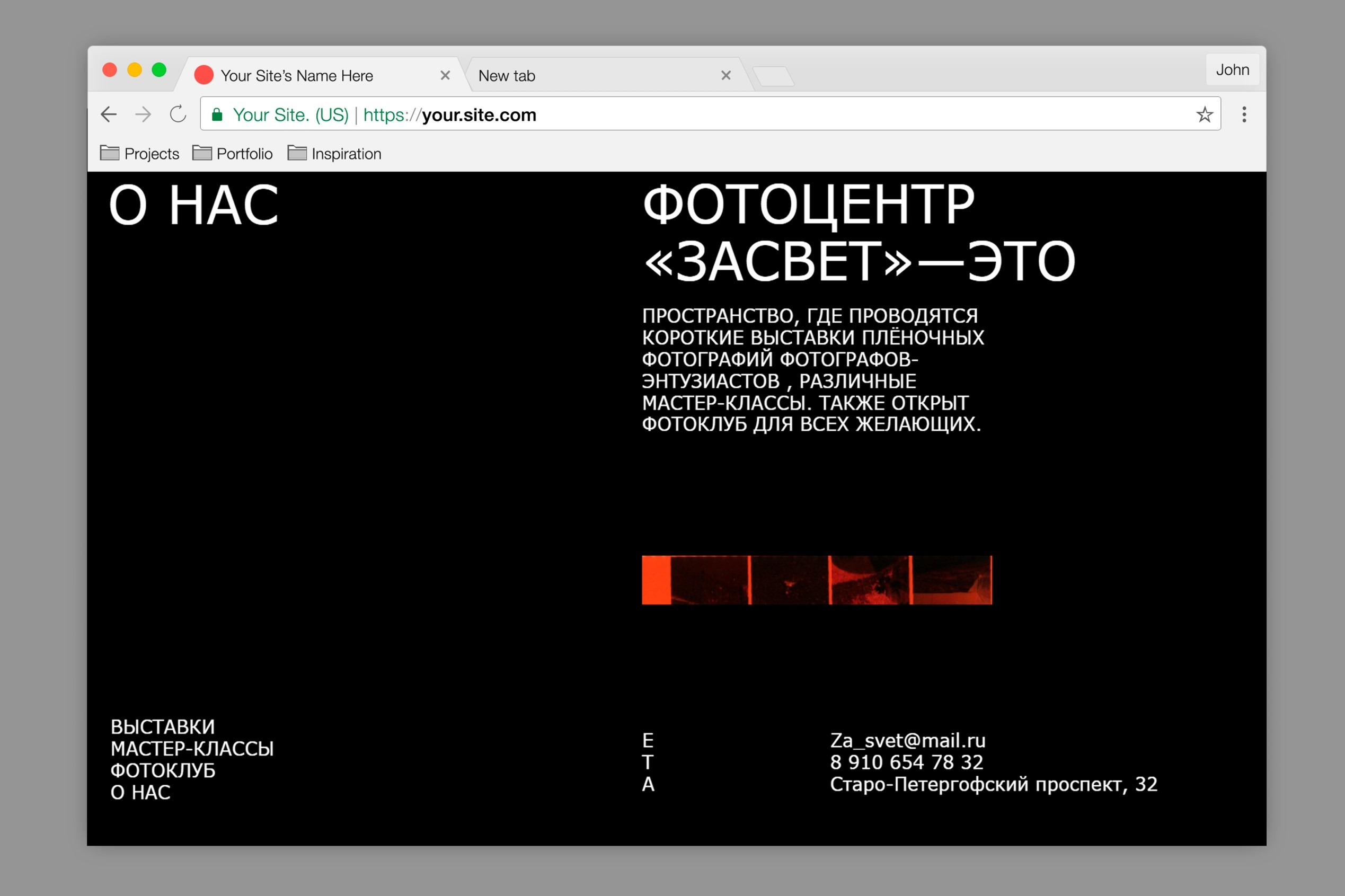
Task: Open the Projects bookmarks folder
Action: click(x=139, y=153)
